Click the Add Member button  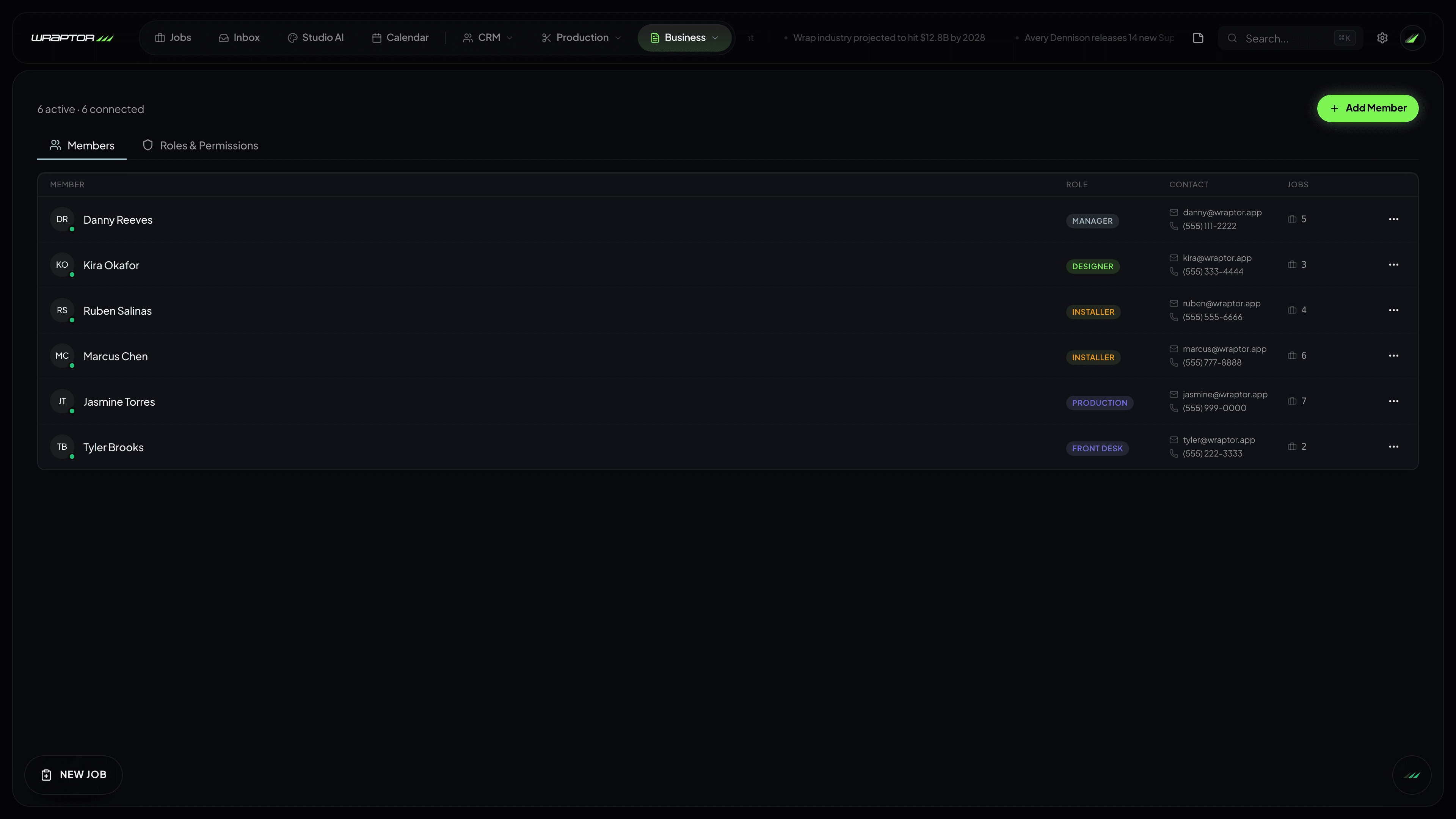coord(1367,108)
